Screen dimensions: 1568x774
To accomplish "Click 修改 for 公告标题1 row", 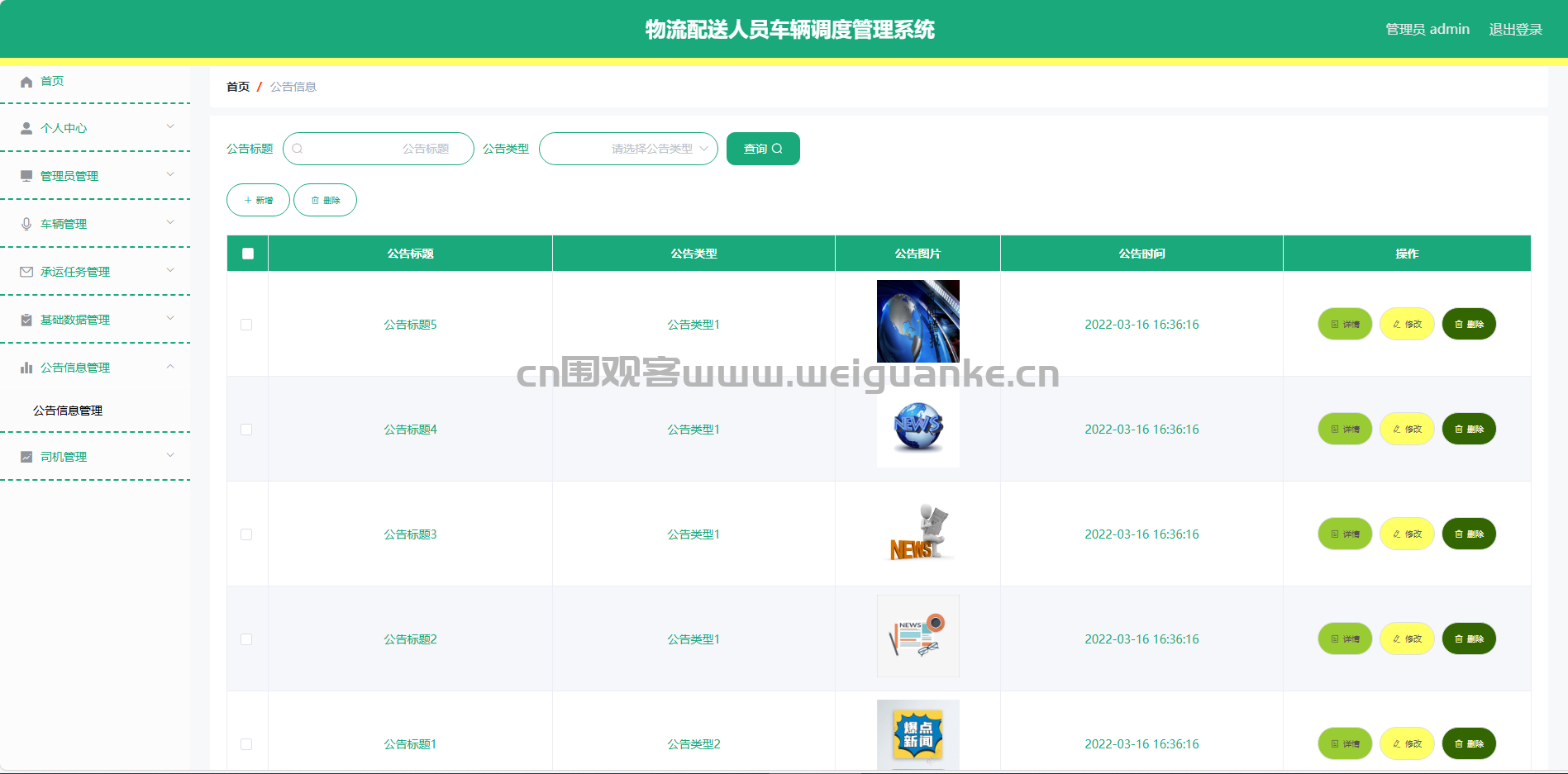I will pyautogui.click(x=1407, y=743).
